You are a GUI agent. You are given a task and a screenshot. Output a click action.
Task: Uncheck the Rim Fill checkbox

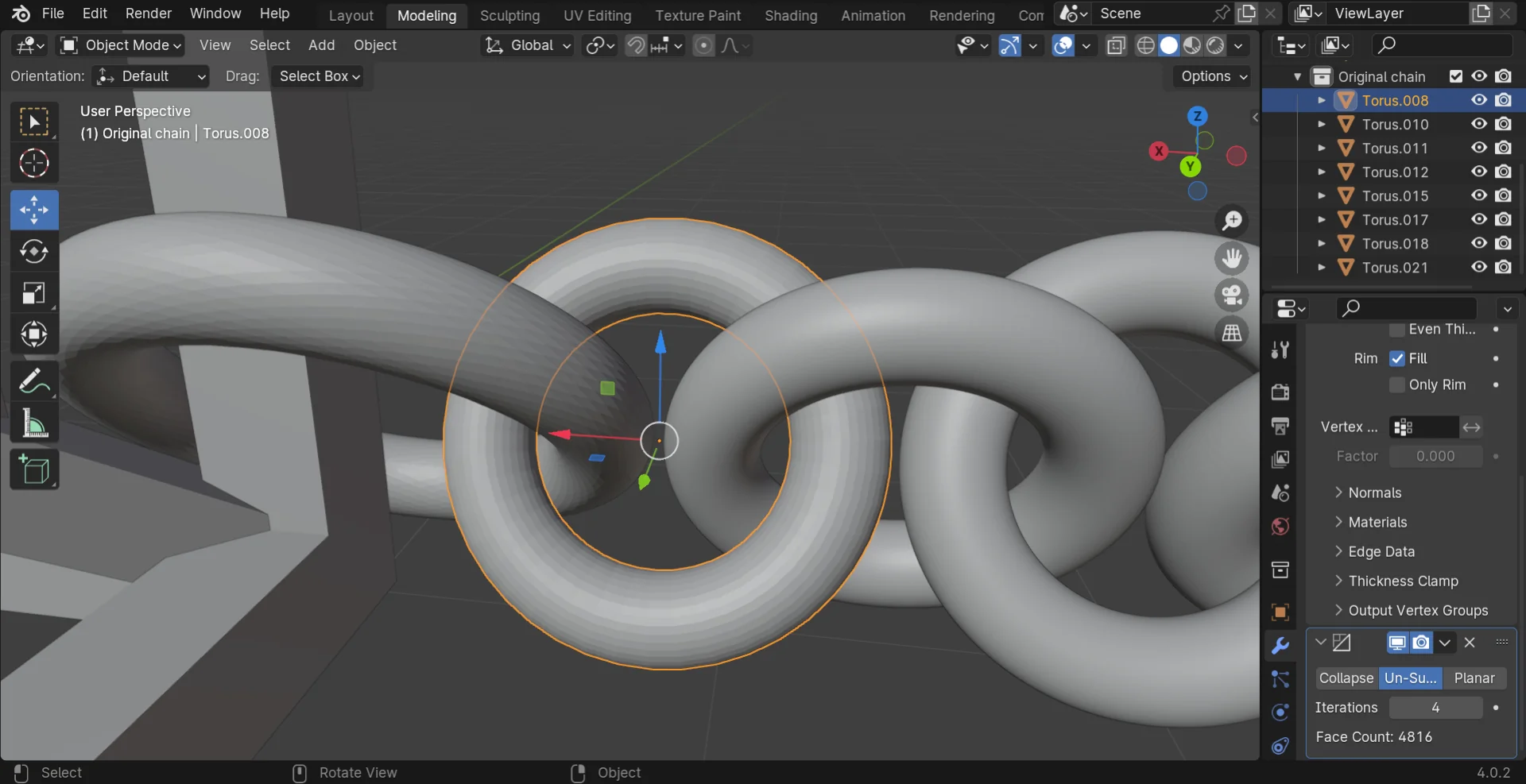pyautogui.click(x=1396, y=358)
